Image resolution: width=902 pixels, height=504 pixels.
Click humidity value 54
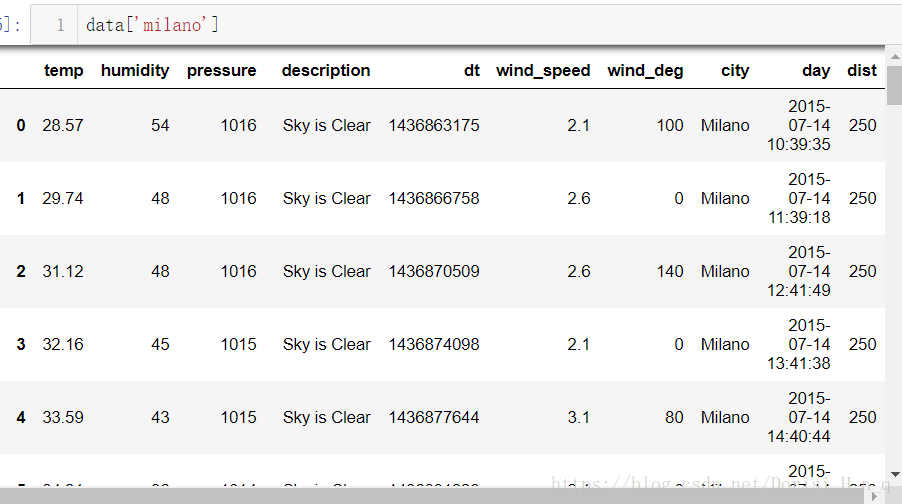click(160, 125)
